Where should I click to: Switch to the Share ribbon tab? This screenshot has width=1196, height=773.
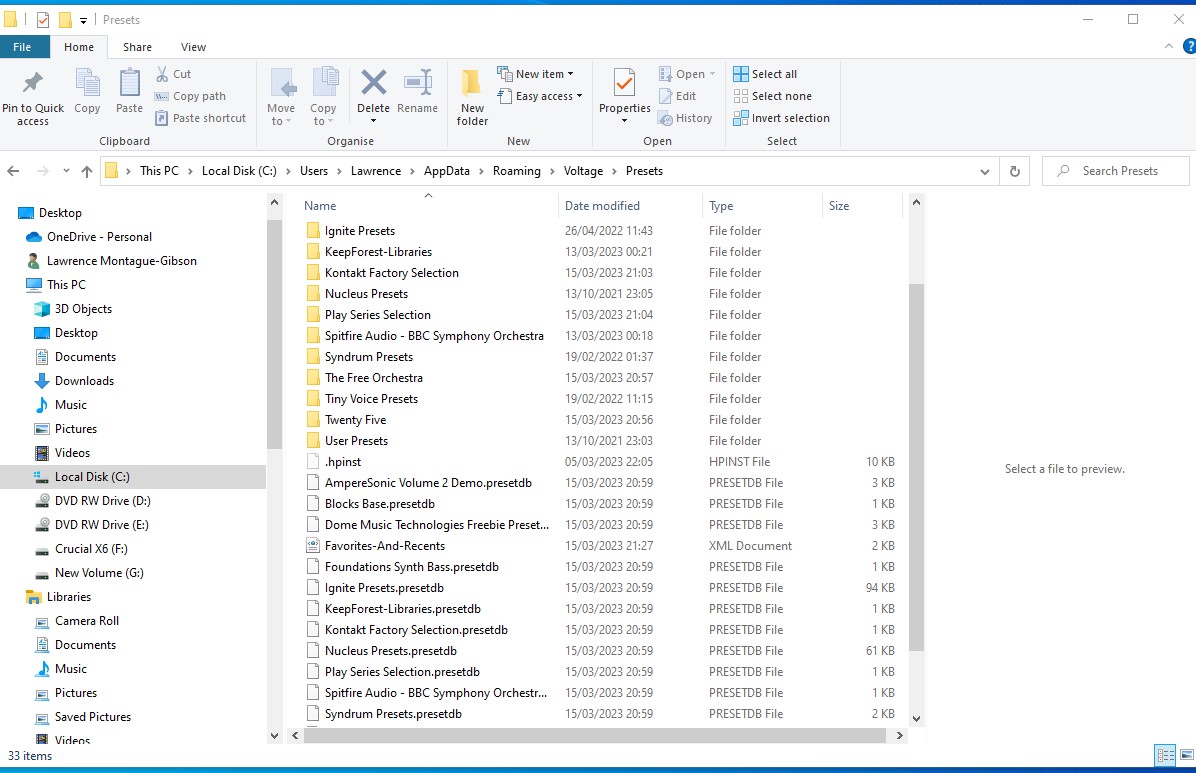tap(137, 47)
